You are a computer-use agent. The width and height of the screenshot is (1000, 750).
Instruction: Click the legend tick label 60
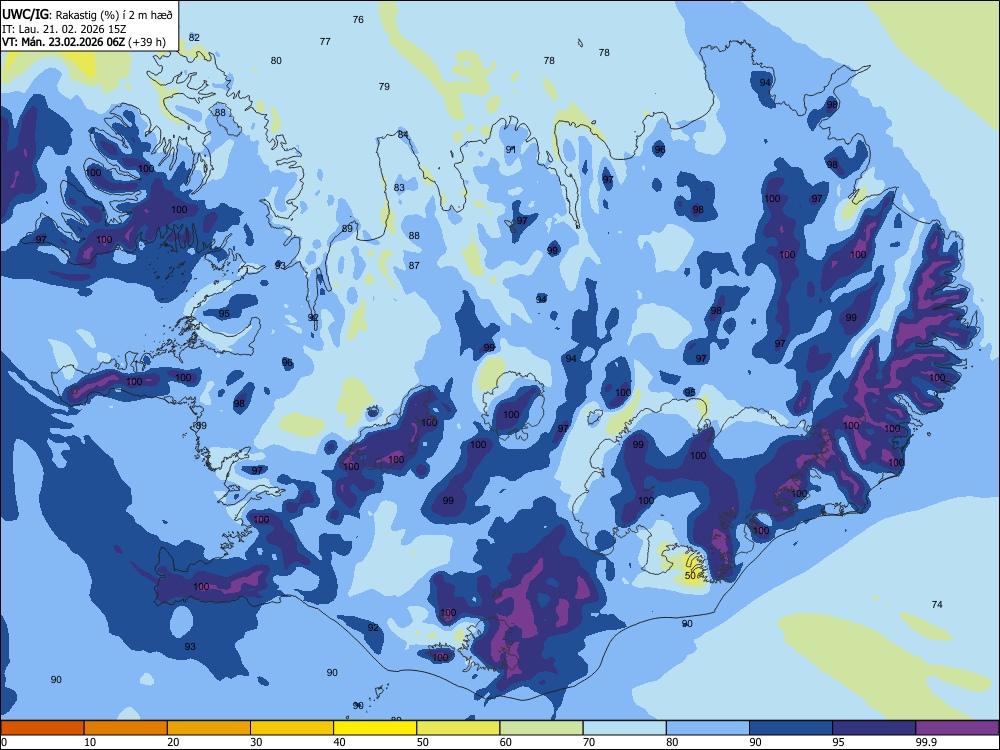tap(506, 742)
